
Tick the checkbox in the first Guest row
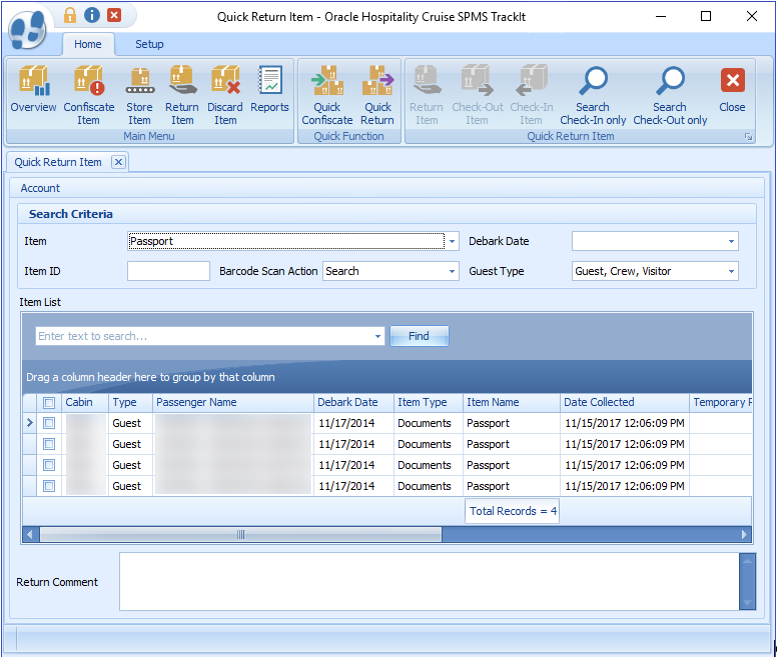pos(49,423)
